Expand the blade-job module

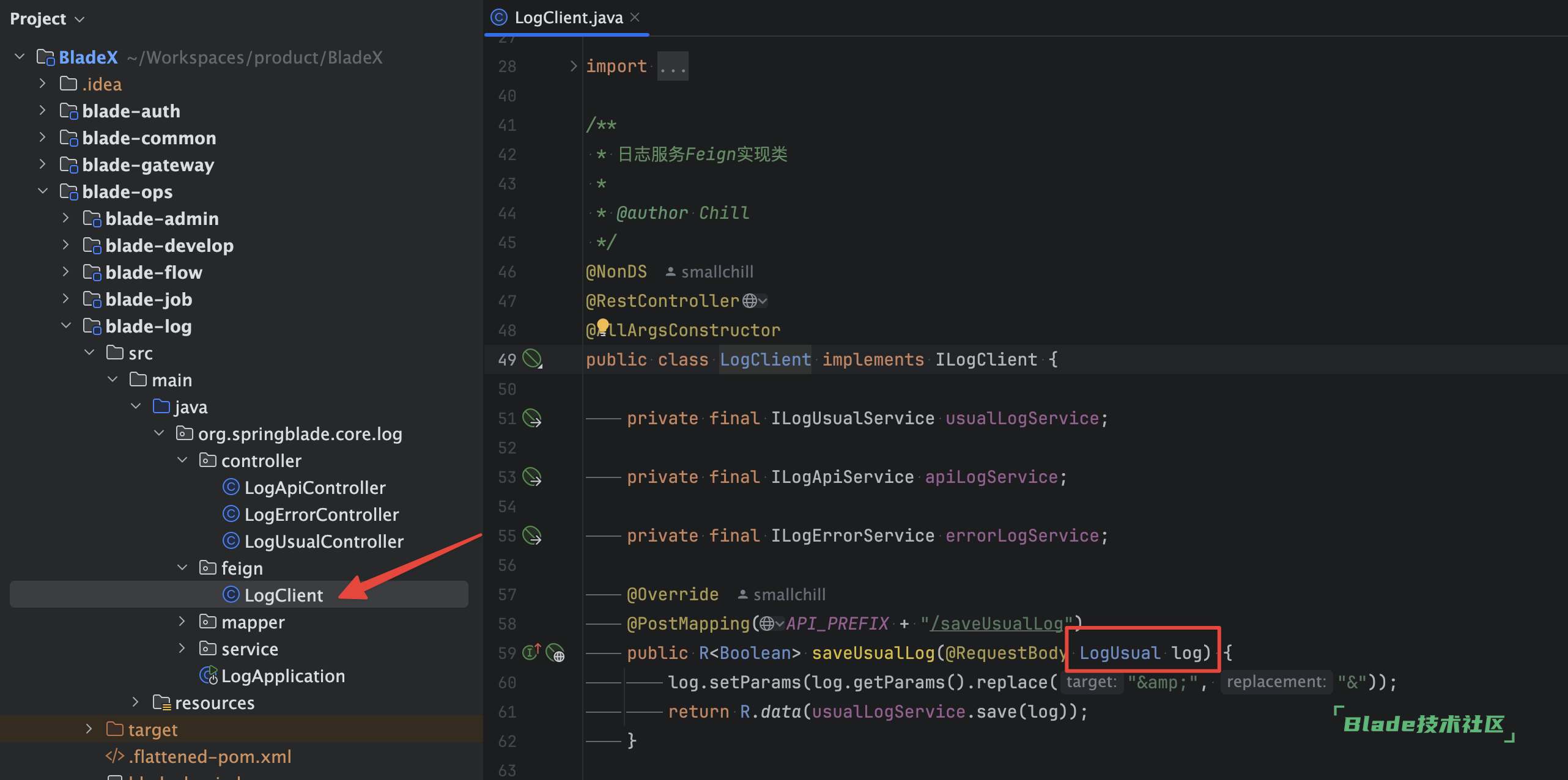(x=66, y=299)
